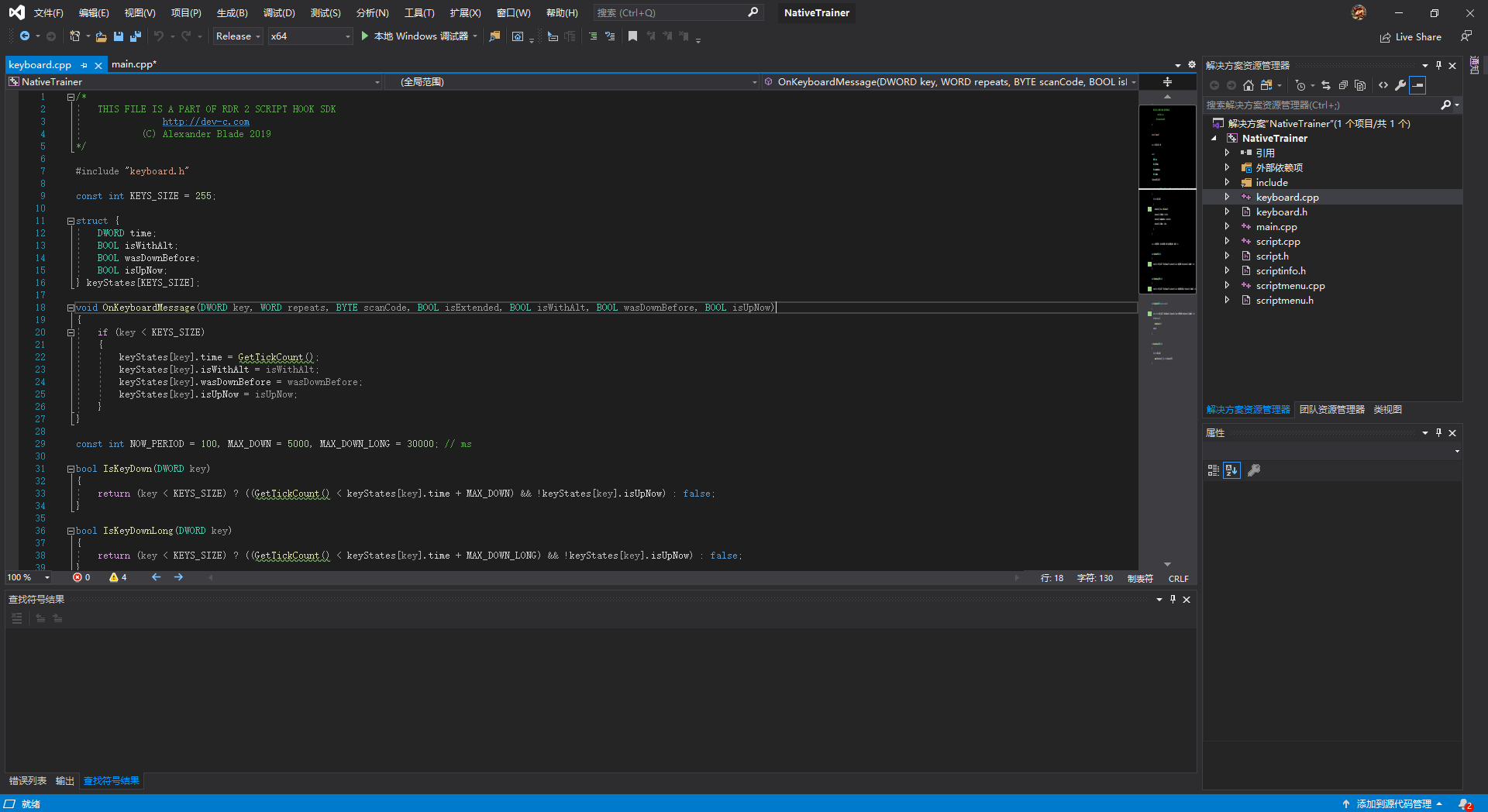Click the Home icon in Solution Explorer
Screen dimensions: 1488x812
pyautogui.click(x=1248, y=85)
